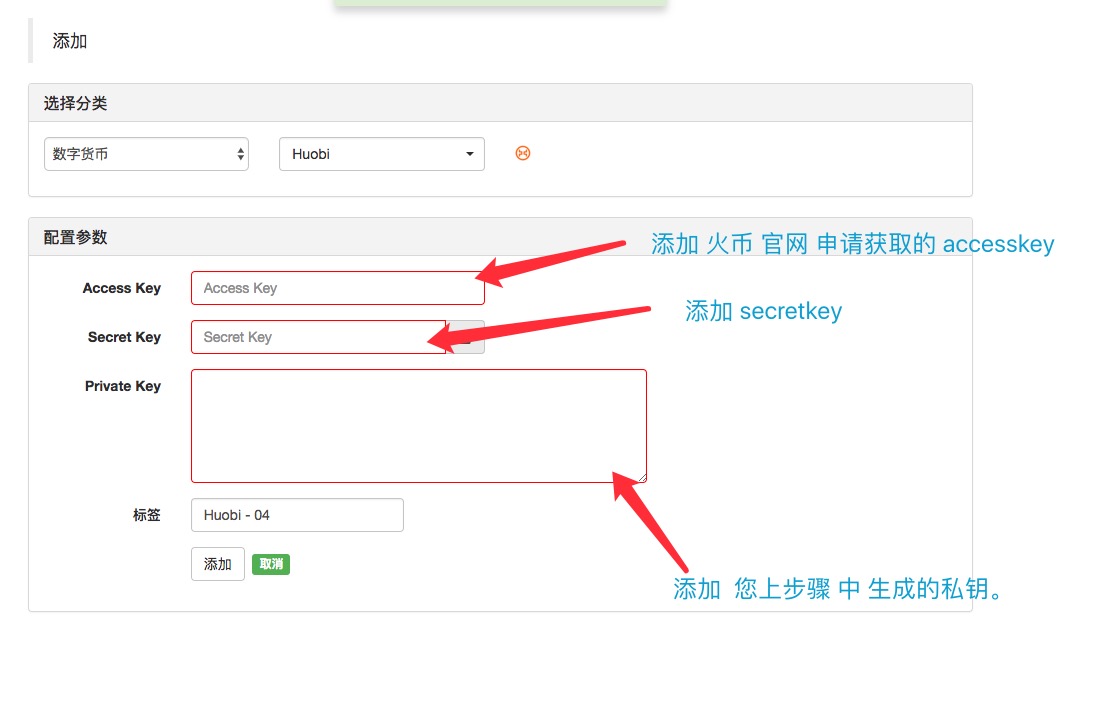This screenshot has height=724, width=1107.
Task: Click the red arrow pointing at Private Key
Action: [650, 520]
